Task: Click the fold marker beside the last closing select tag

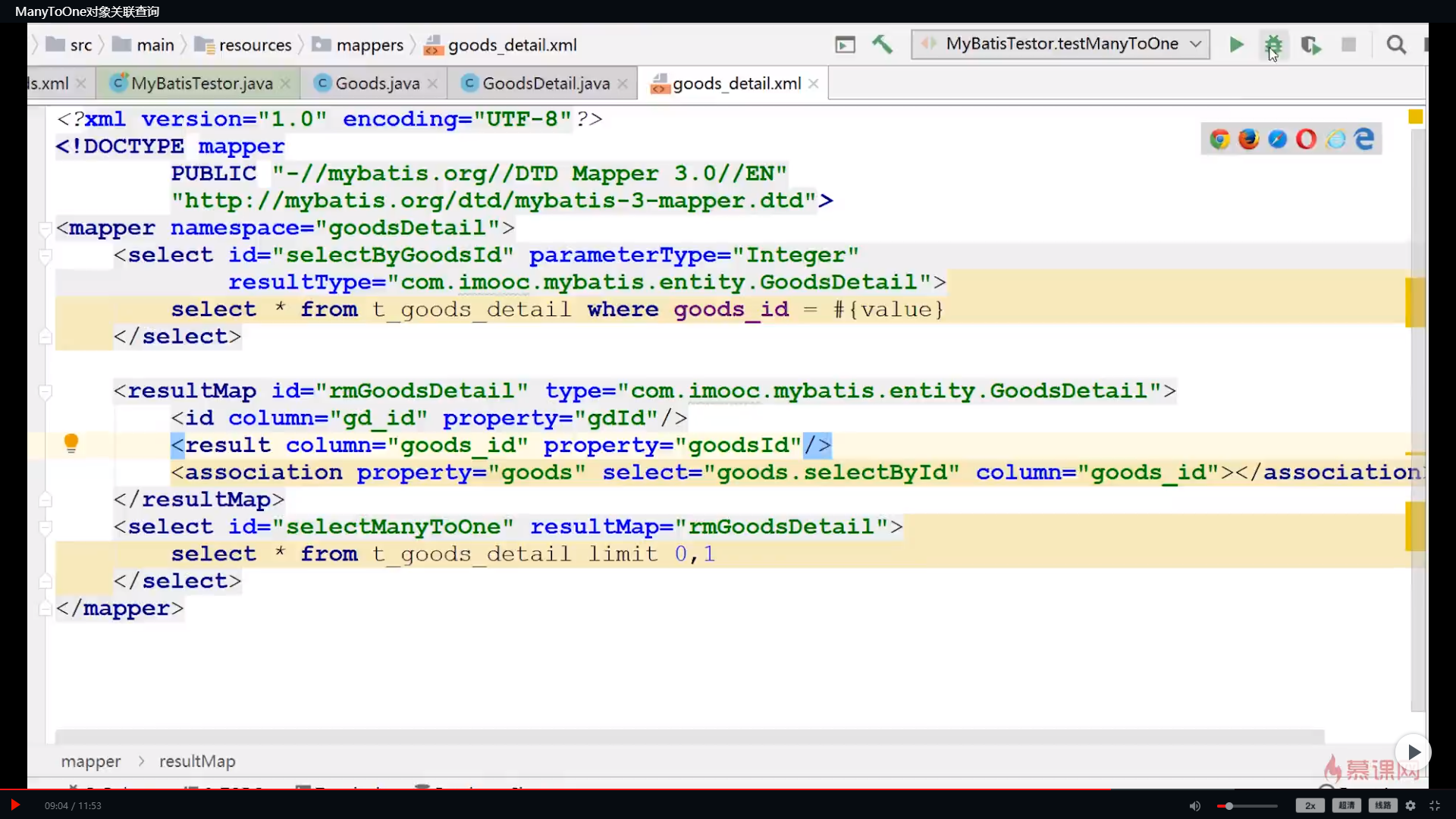Action: click(x=45, y=581)
